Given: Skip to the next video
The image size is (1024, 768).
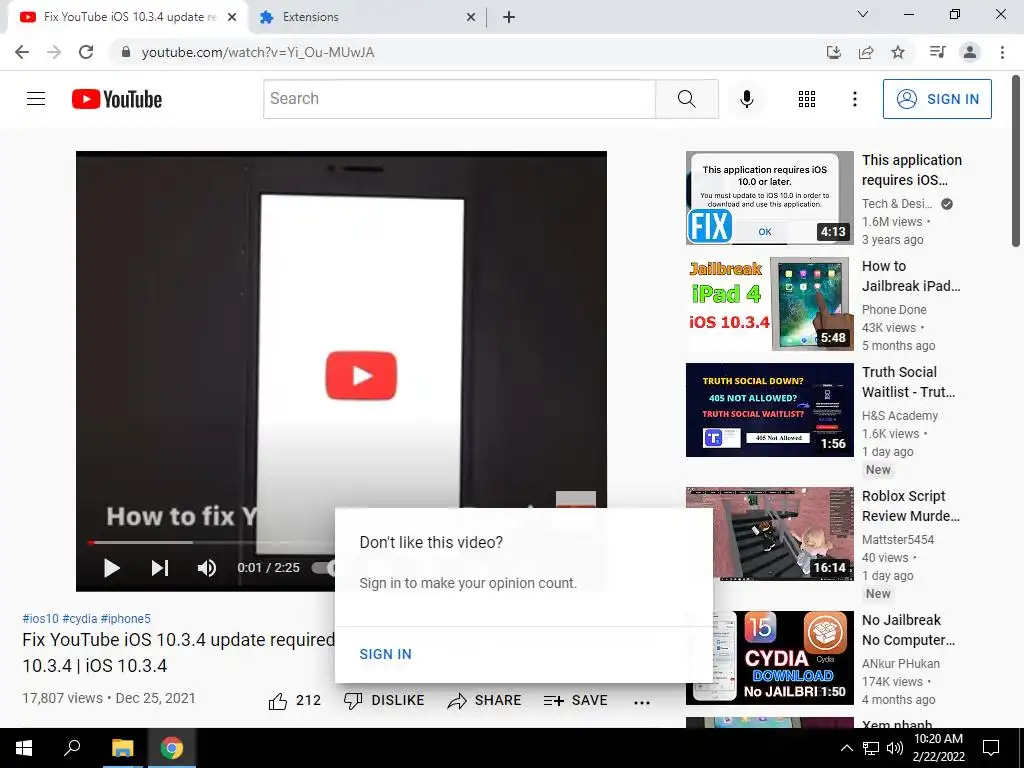Looking at the screenshot, I should [160, 568].
